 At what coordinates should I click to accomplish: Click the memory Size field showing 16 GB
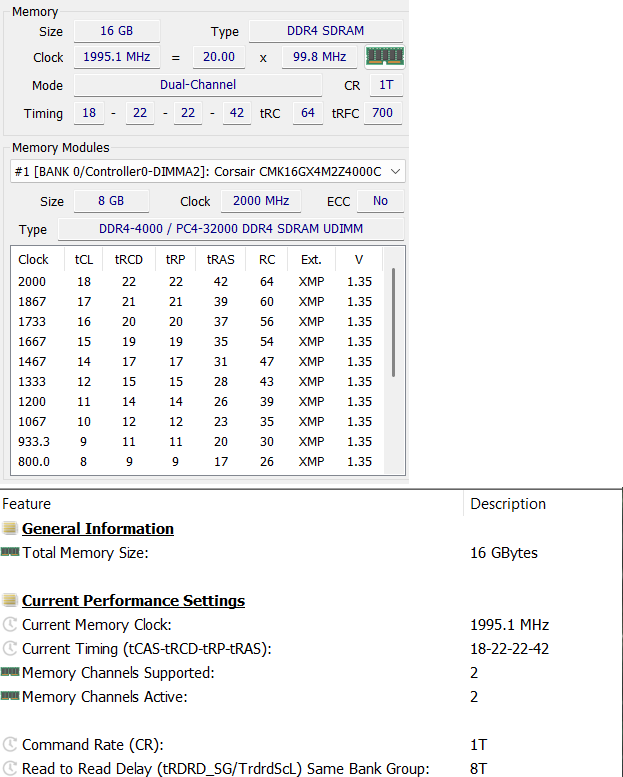pos(117,31)
